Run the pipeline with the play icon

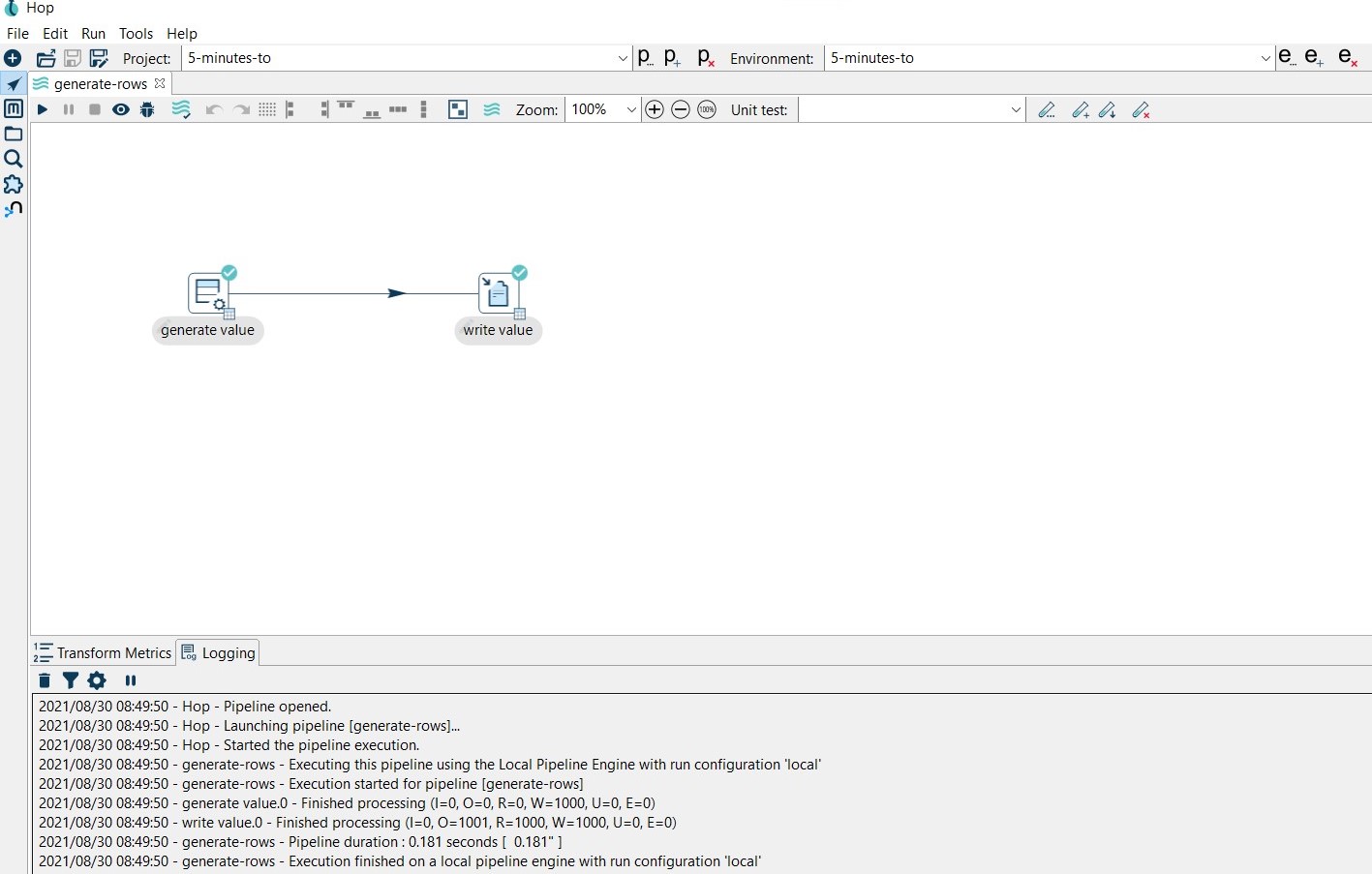point(43,110)
